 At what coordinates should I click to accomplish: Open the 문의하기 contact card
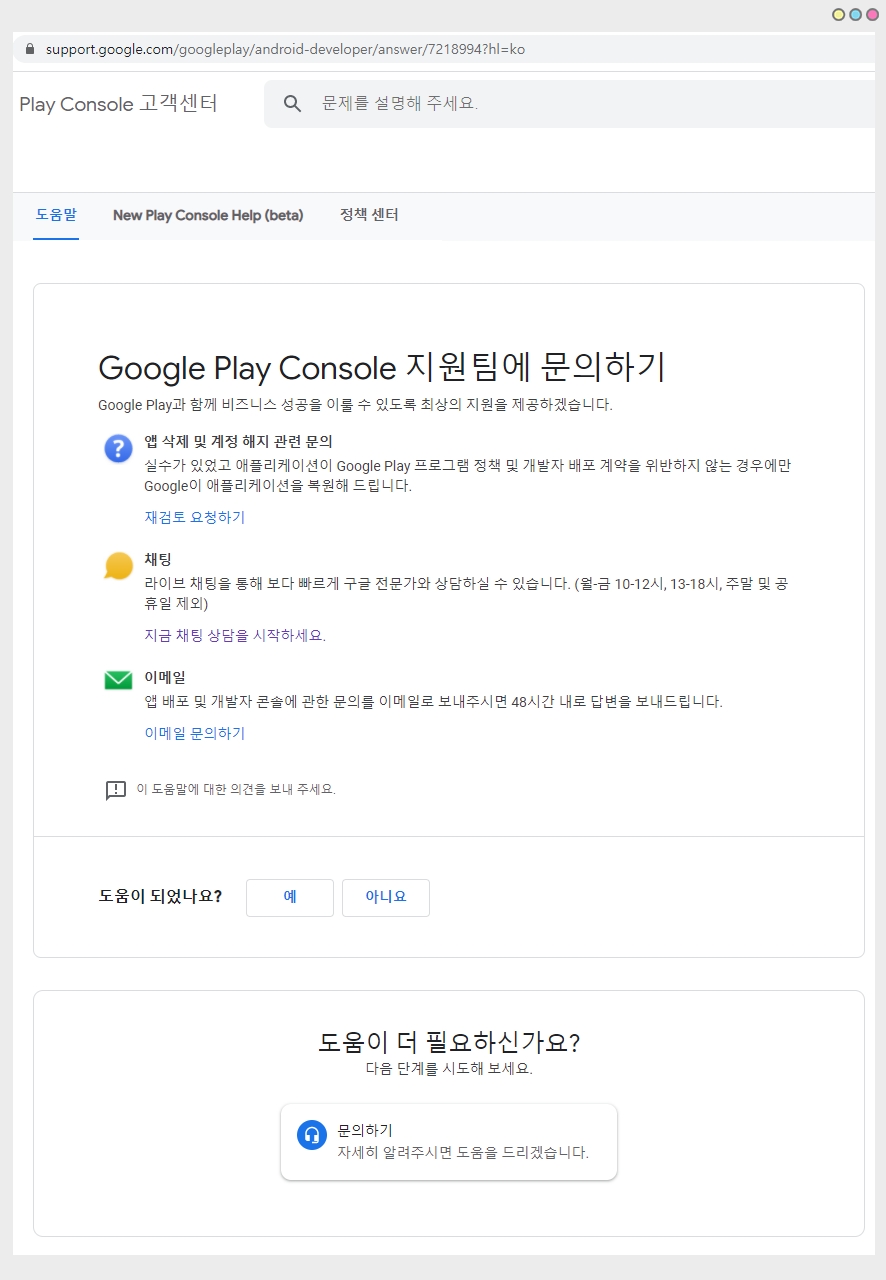449,1142
